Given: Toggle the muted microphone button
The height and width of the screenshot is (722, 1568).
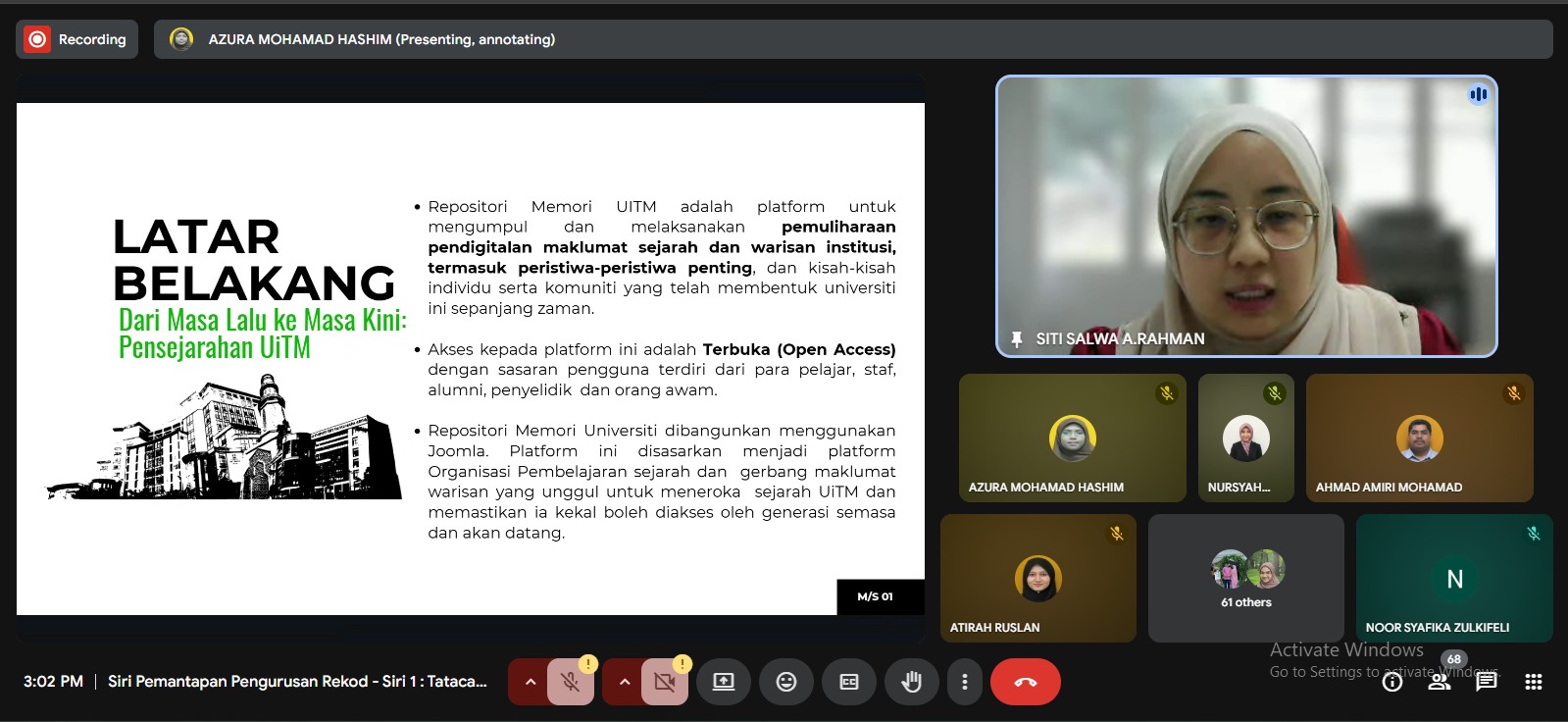Looking at the screenshot, I should (570, 682).
